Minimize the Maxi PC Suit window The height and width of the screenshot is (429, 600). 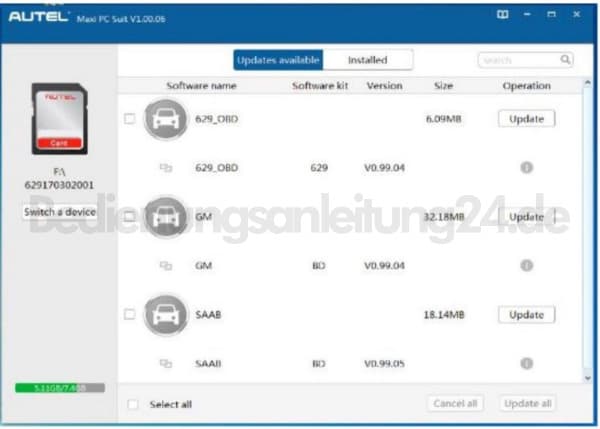[x=527, y=15]
